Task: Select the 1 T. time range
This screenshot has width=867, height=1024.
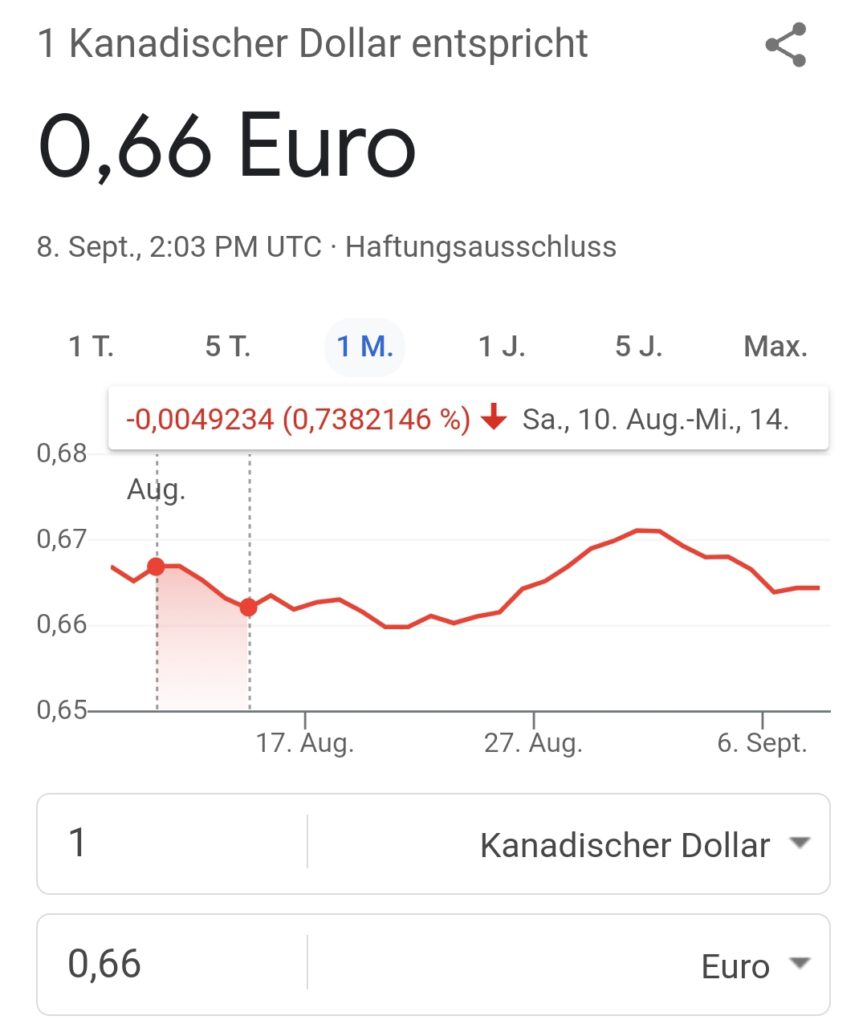Action: (91, 346)
